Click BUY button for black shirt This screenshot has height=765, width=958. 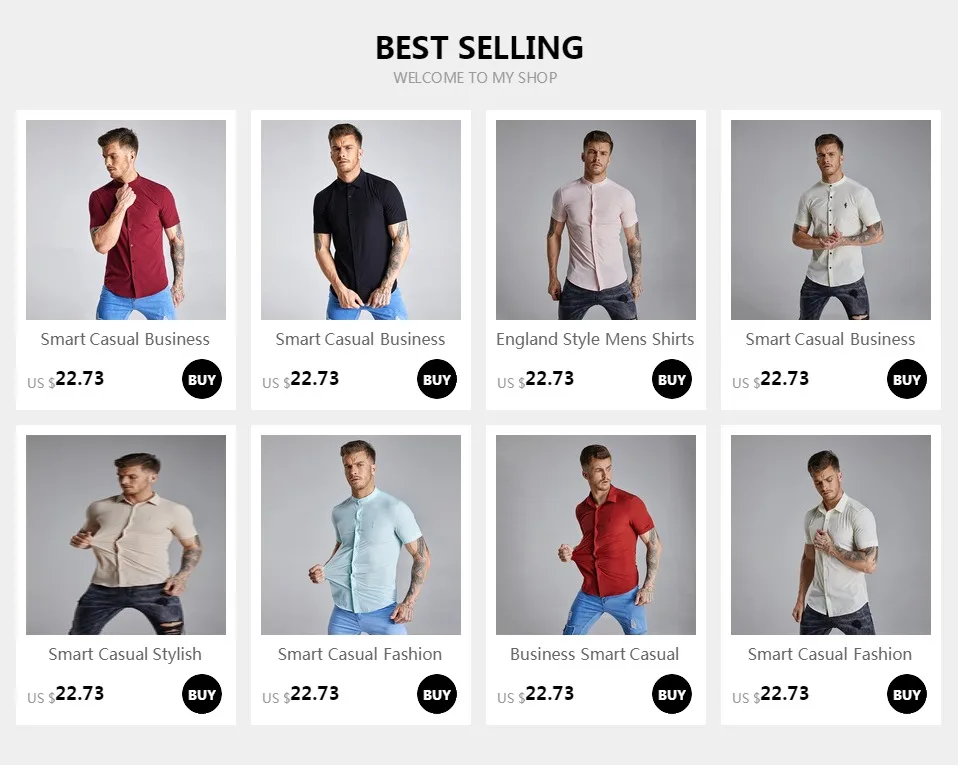point(437,379)
